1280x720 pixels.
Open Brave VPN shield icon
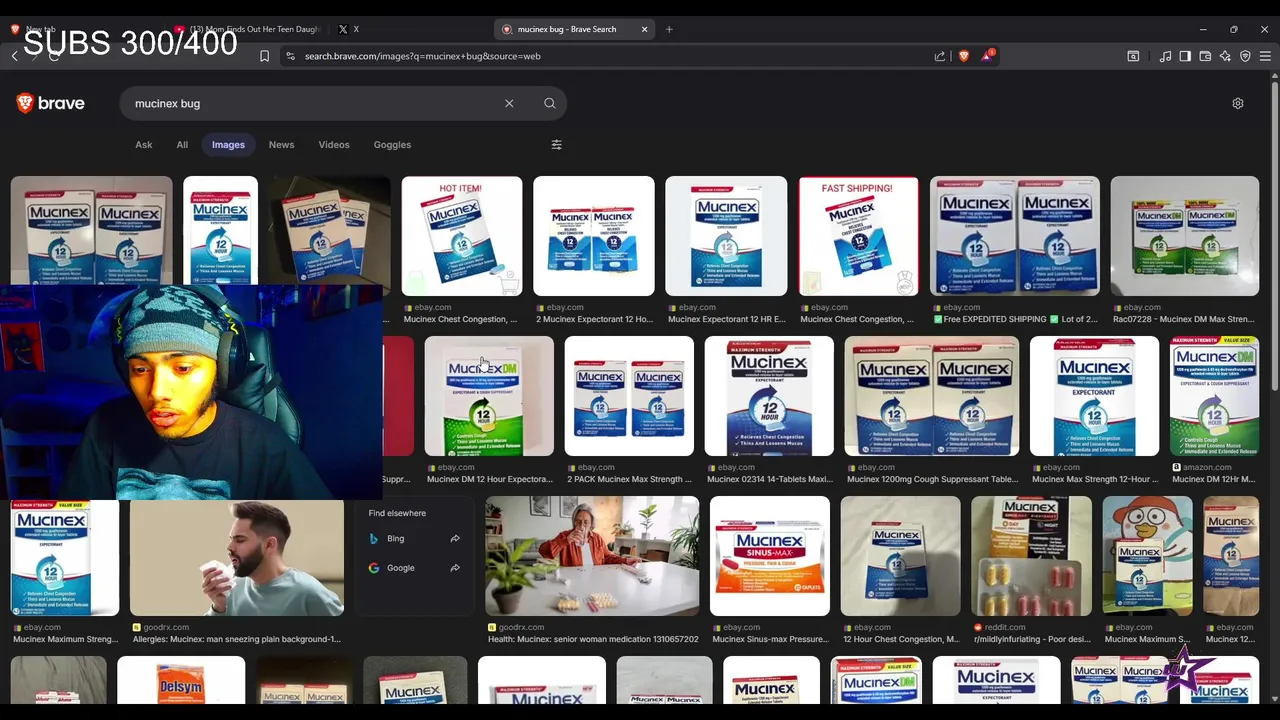click(x=1245, y=56)
